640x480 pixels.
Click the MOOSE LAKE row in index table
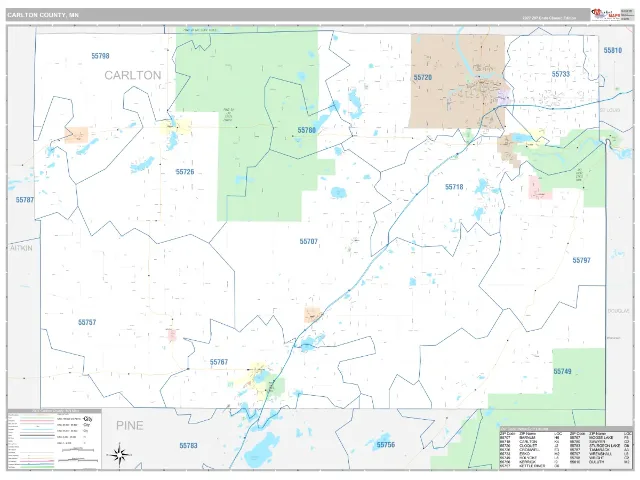coord(599,438)
